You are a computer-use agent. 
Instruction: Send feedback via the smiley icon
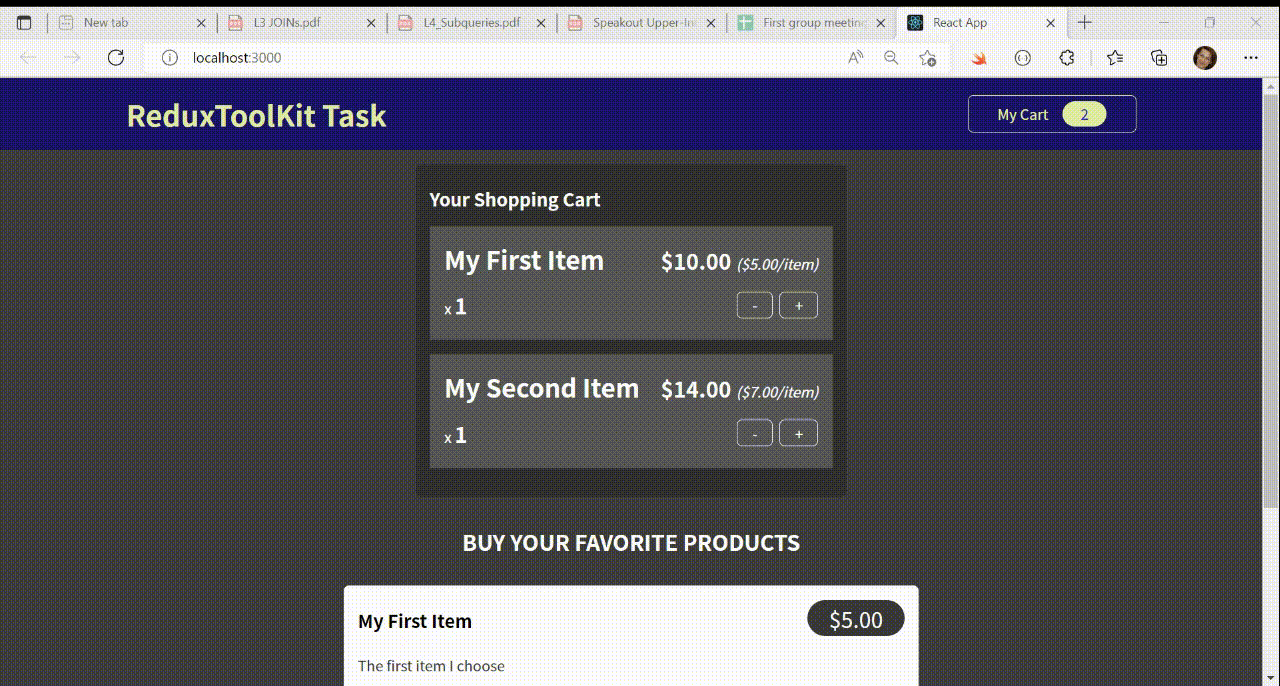[x=1023, y=57]
